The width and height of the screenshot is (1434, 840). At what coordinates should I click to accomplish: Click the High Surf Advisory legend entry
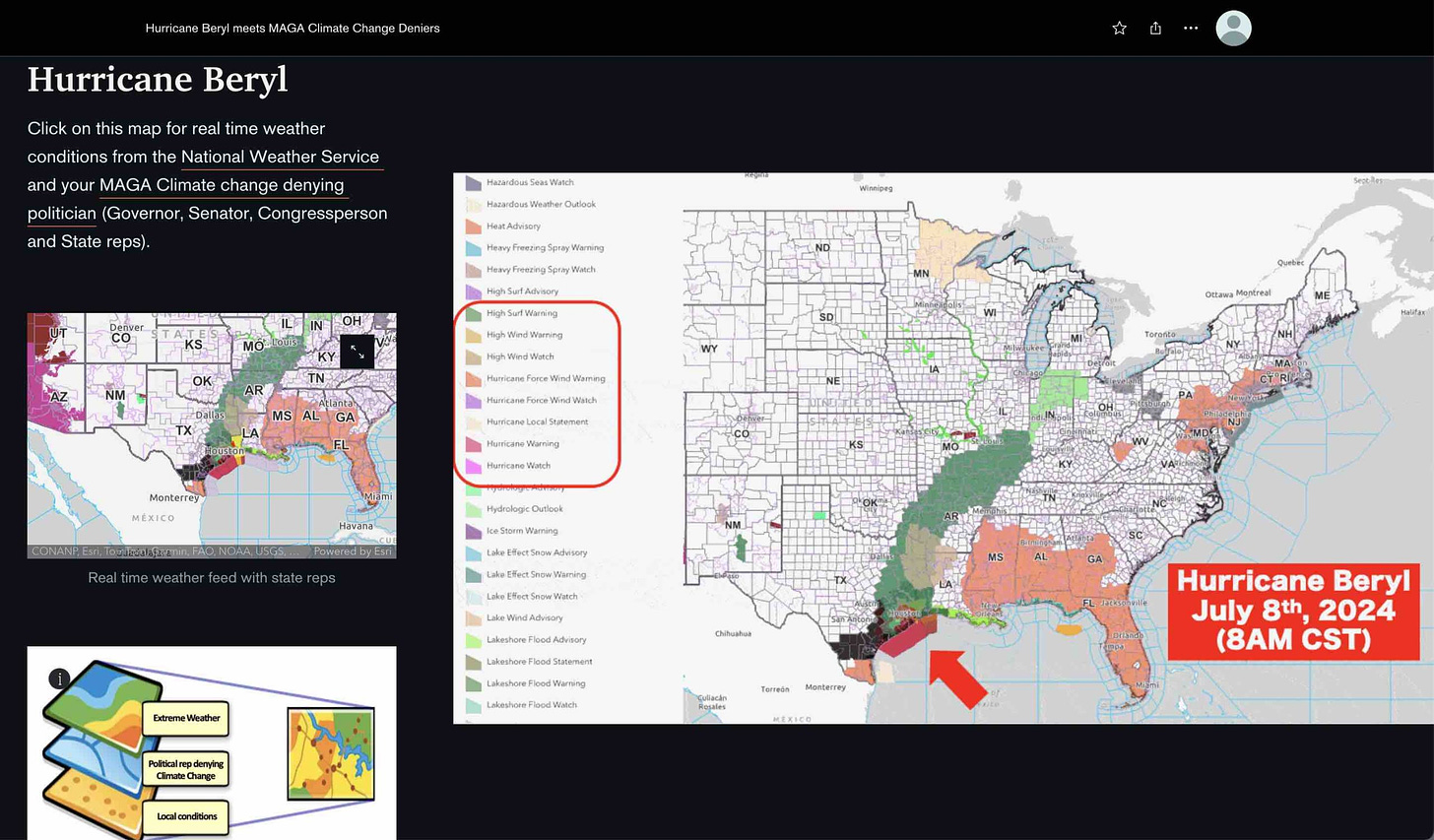click(511, 291)
